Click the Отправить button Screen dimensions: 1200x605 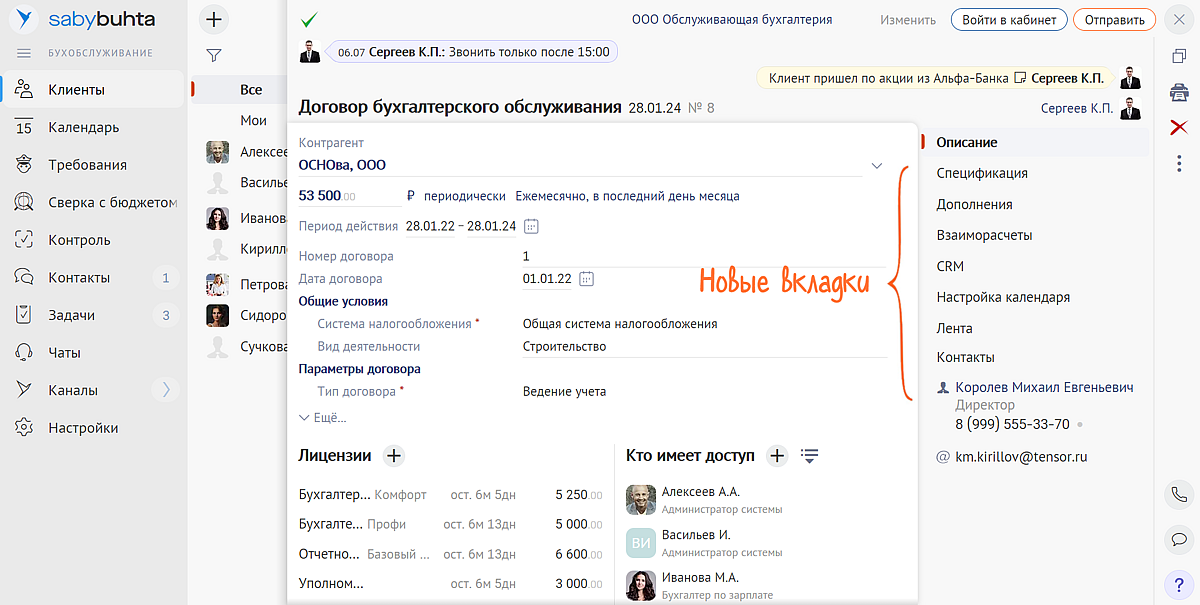point(1114,20)
